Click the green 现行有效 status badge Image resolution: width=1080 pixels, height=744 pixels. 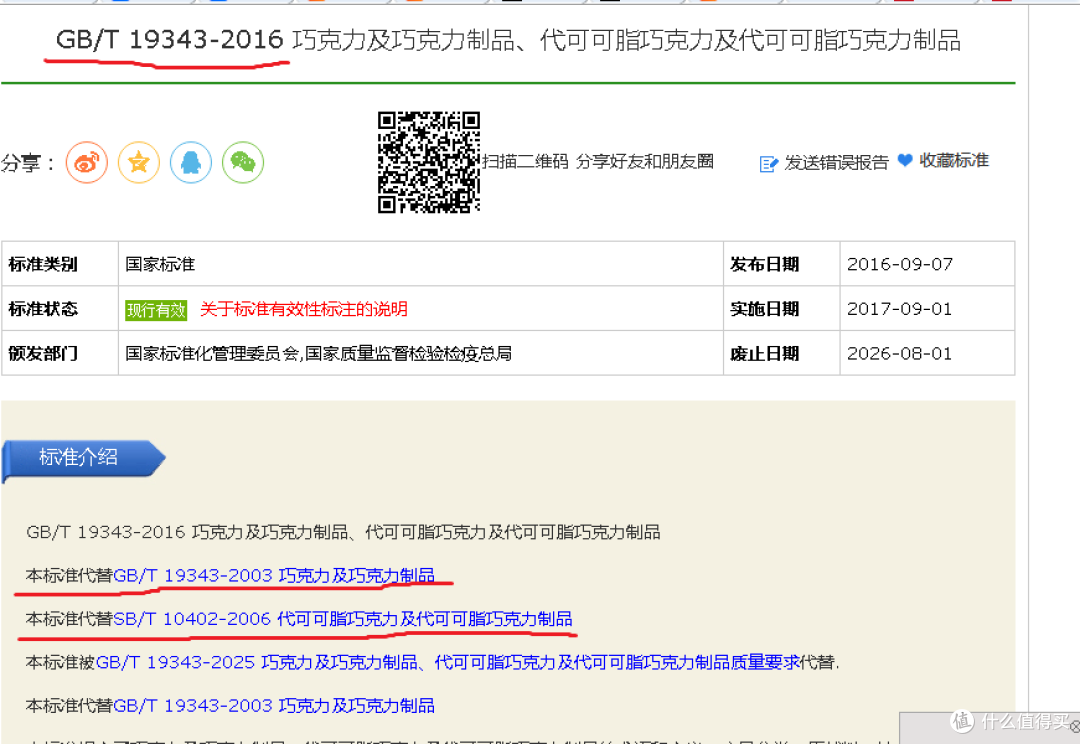click(x=156, y=310)
